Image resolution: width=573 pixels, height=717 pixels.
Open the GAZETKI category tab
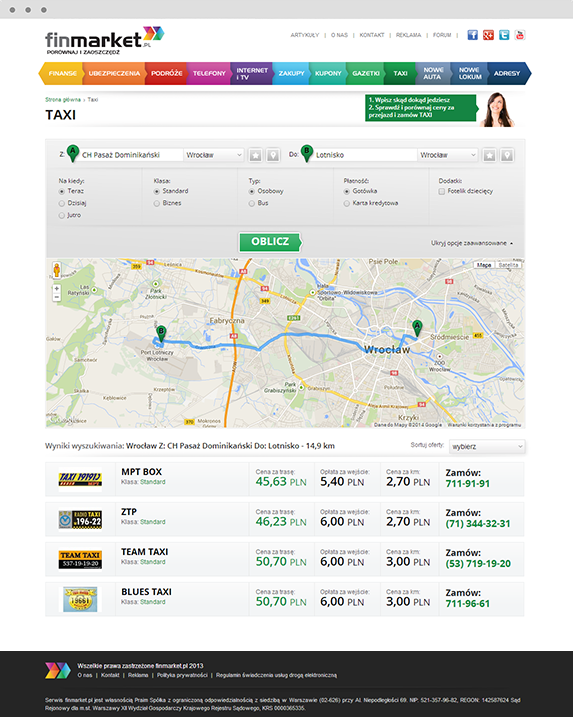click(x=365, y=73)
